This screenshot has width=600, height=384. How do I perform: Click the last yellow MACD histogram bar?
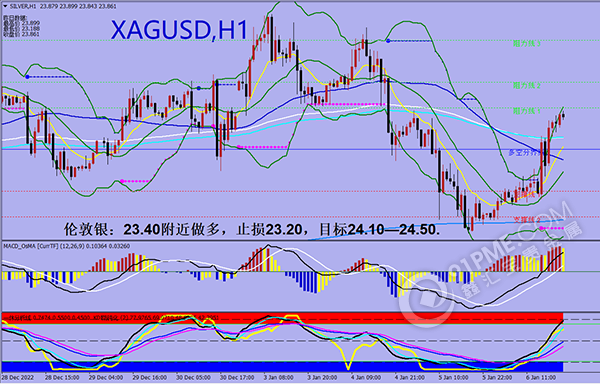(563, 259)
